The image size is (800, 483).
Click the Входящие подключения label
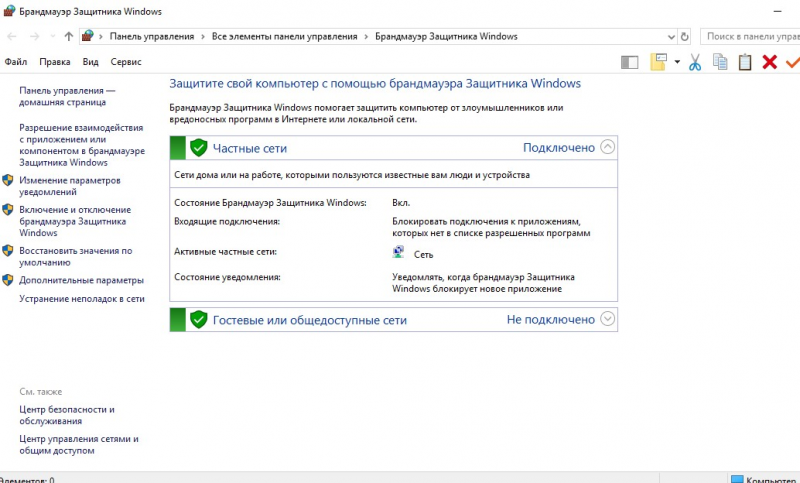pyautogui.click(x=227, y=221)
